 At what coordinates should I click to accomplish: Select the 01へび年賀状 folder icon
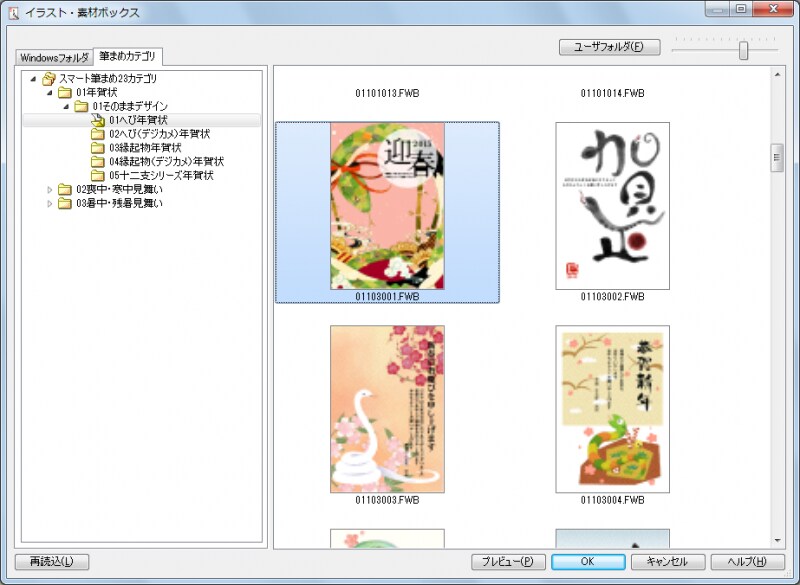pos(97,120)
